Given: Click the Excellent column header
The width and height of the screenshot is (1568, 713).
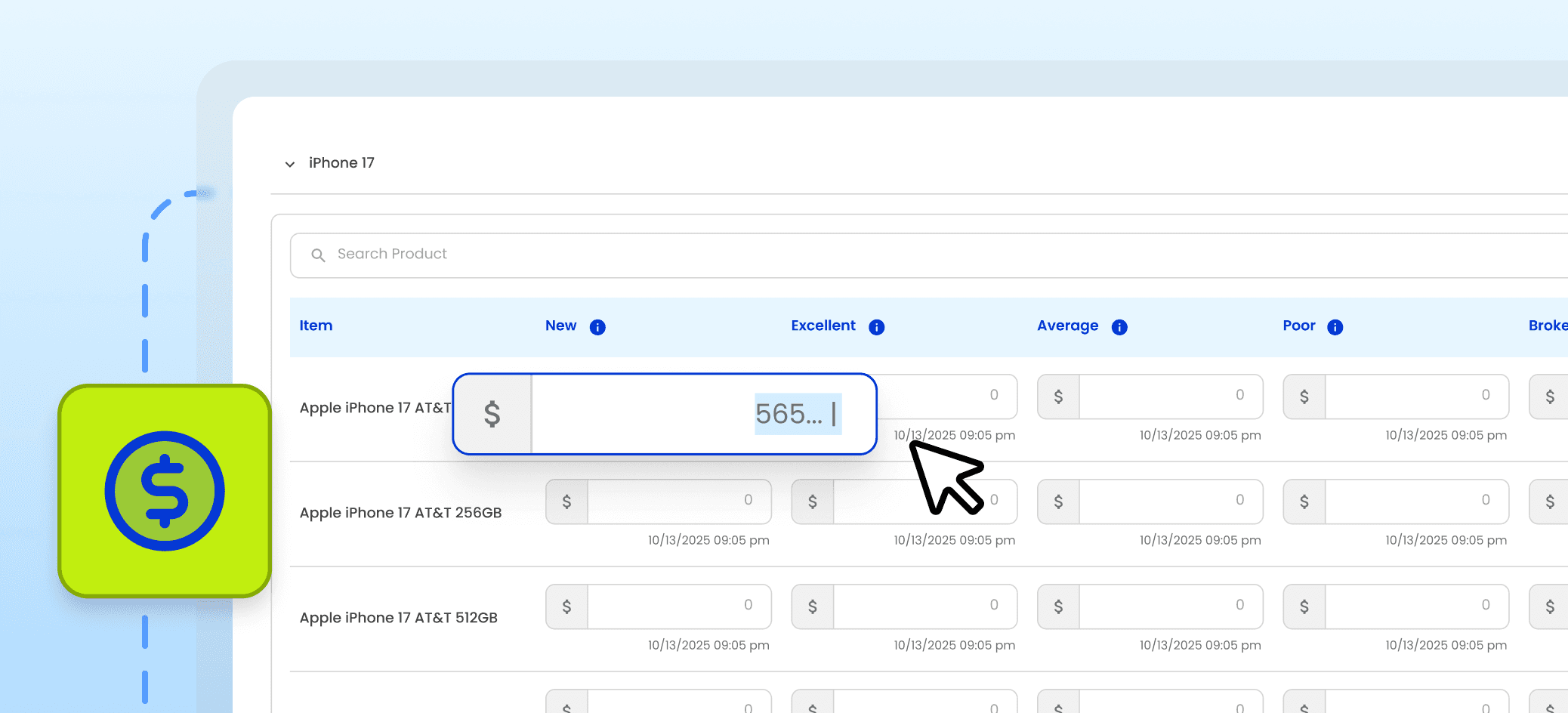Looking at the screenshot, I should pos(823,326).
